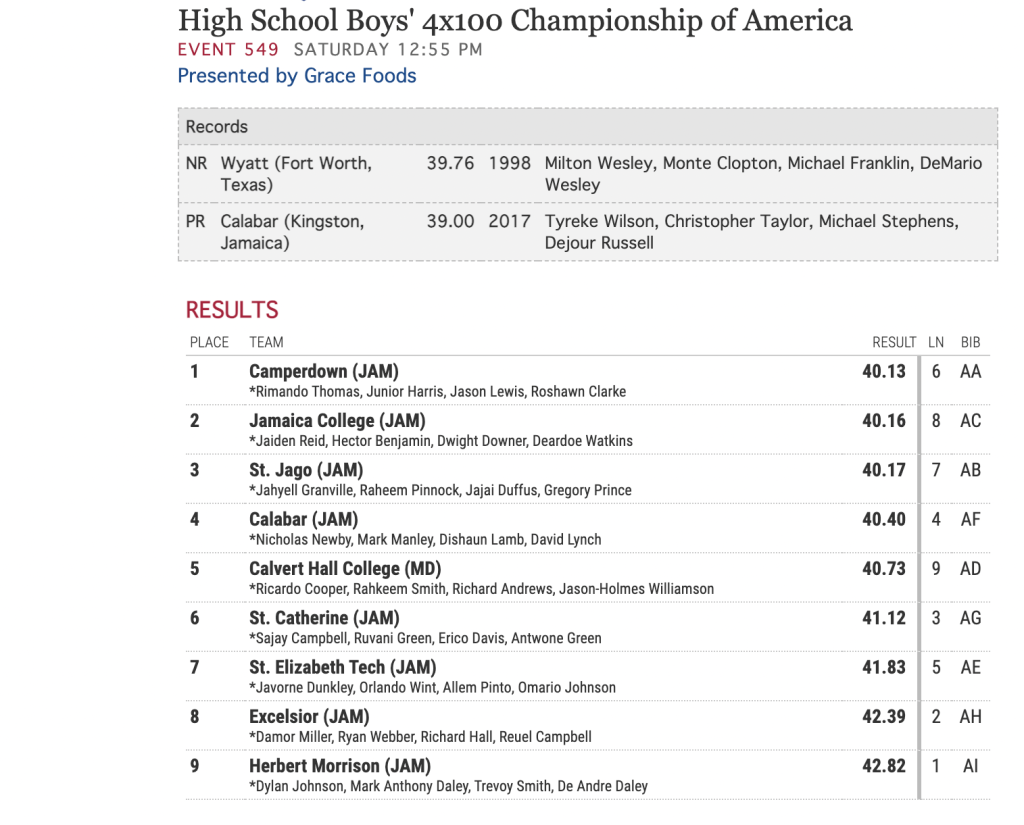This screenshot has width=1024, height=825.
Task: Select the Calabar (JAM) result row team
Action: (303, 519)
